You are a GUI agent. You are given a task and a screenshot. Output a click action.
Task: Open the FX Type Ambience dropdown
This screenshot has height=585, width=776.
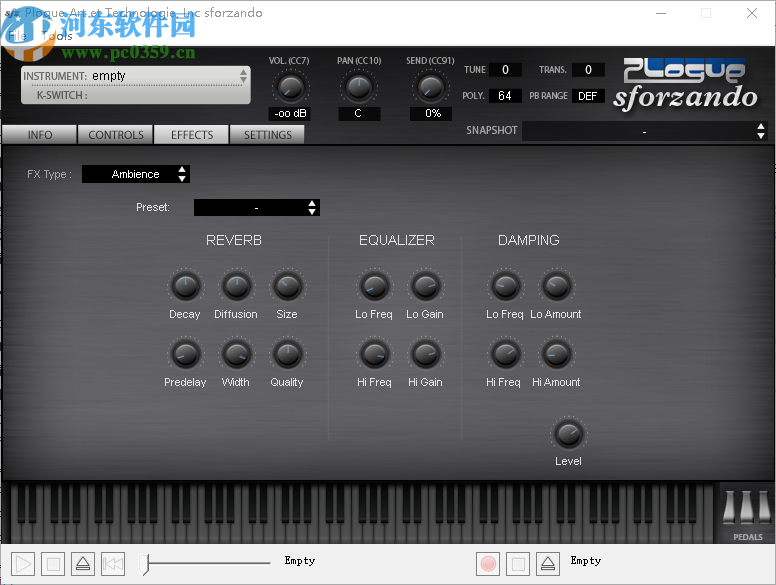136,174
